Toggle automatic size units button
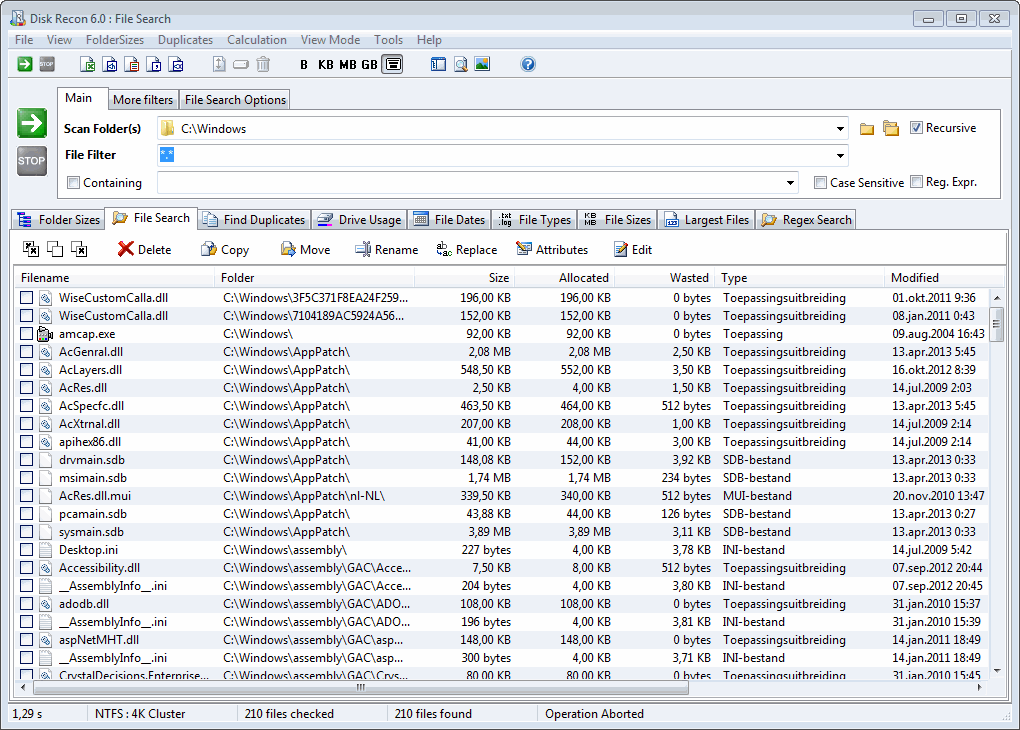The width and height of the screenshot is (1020, 730). tap(392, 64)
